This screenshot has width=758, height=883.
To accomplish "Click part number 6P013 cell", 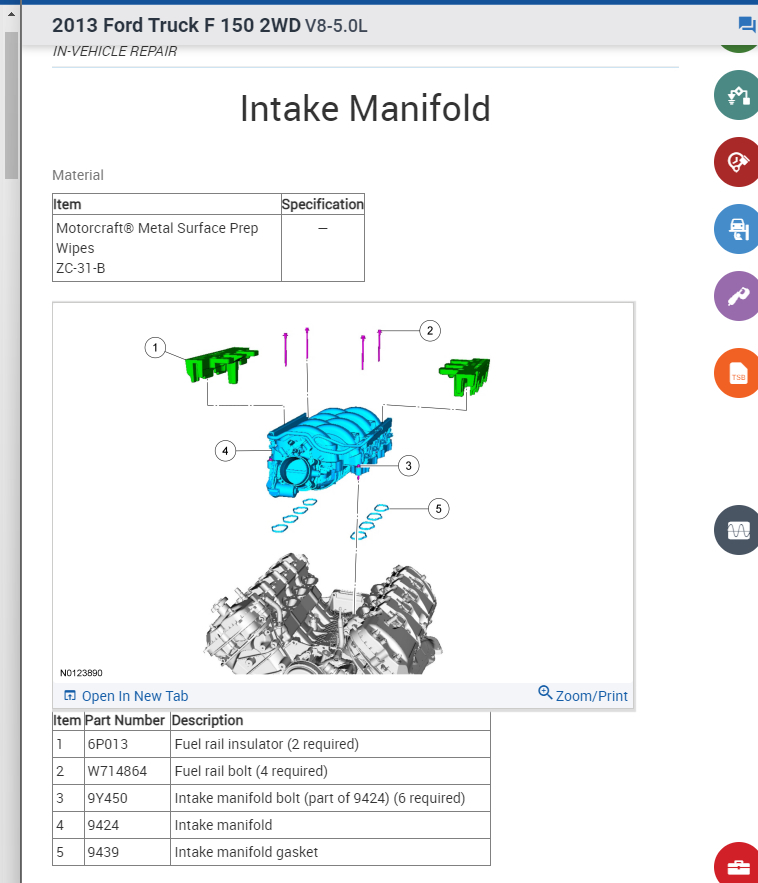I will pyautogui.click(x=127, y=744).
